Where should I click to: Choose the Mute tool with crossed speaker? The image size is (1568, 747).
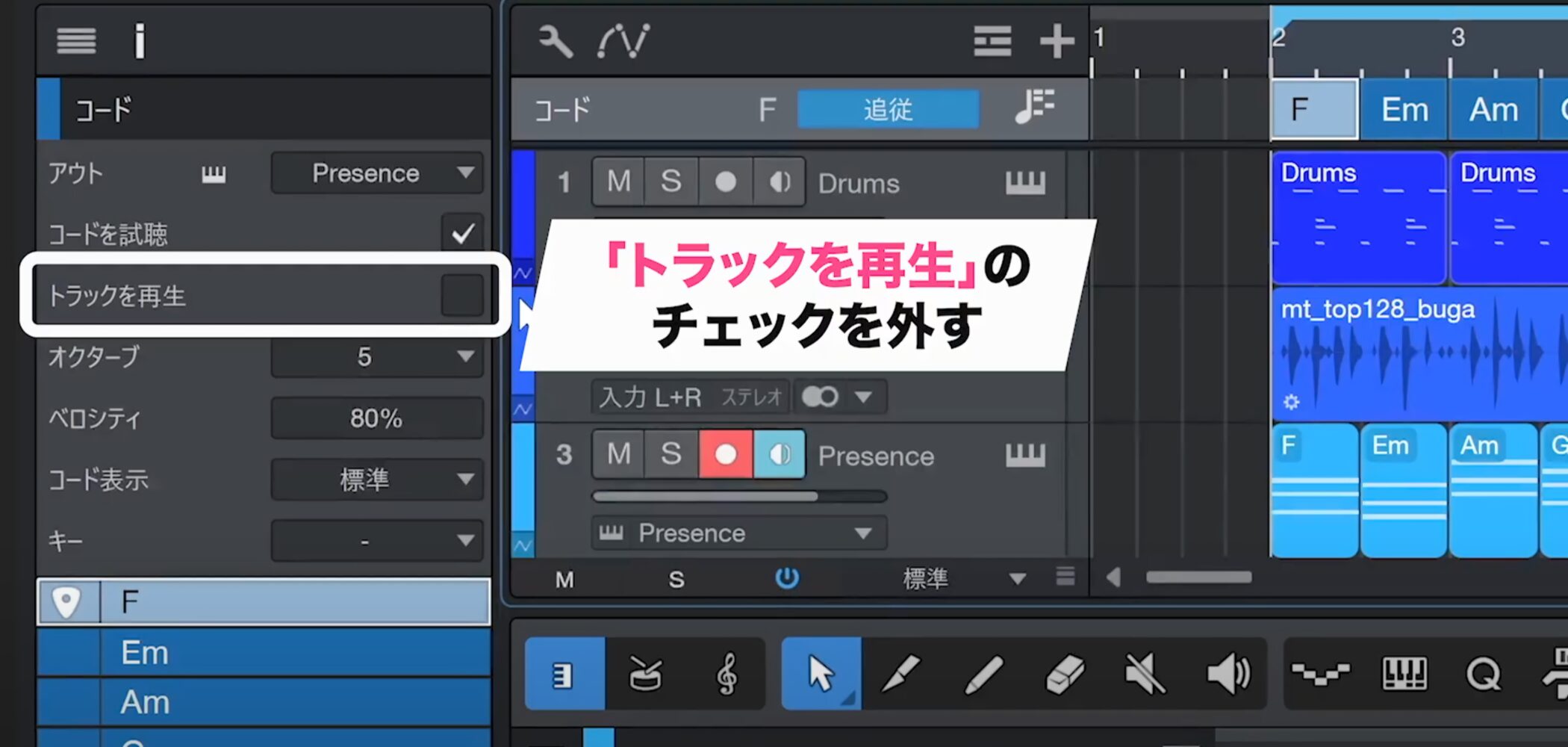point(1145,674)
